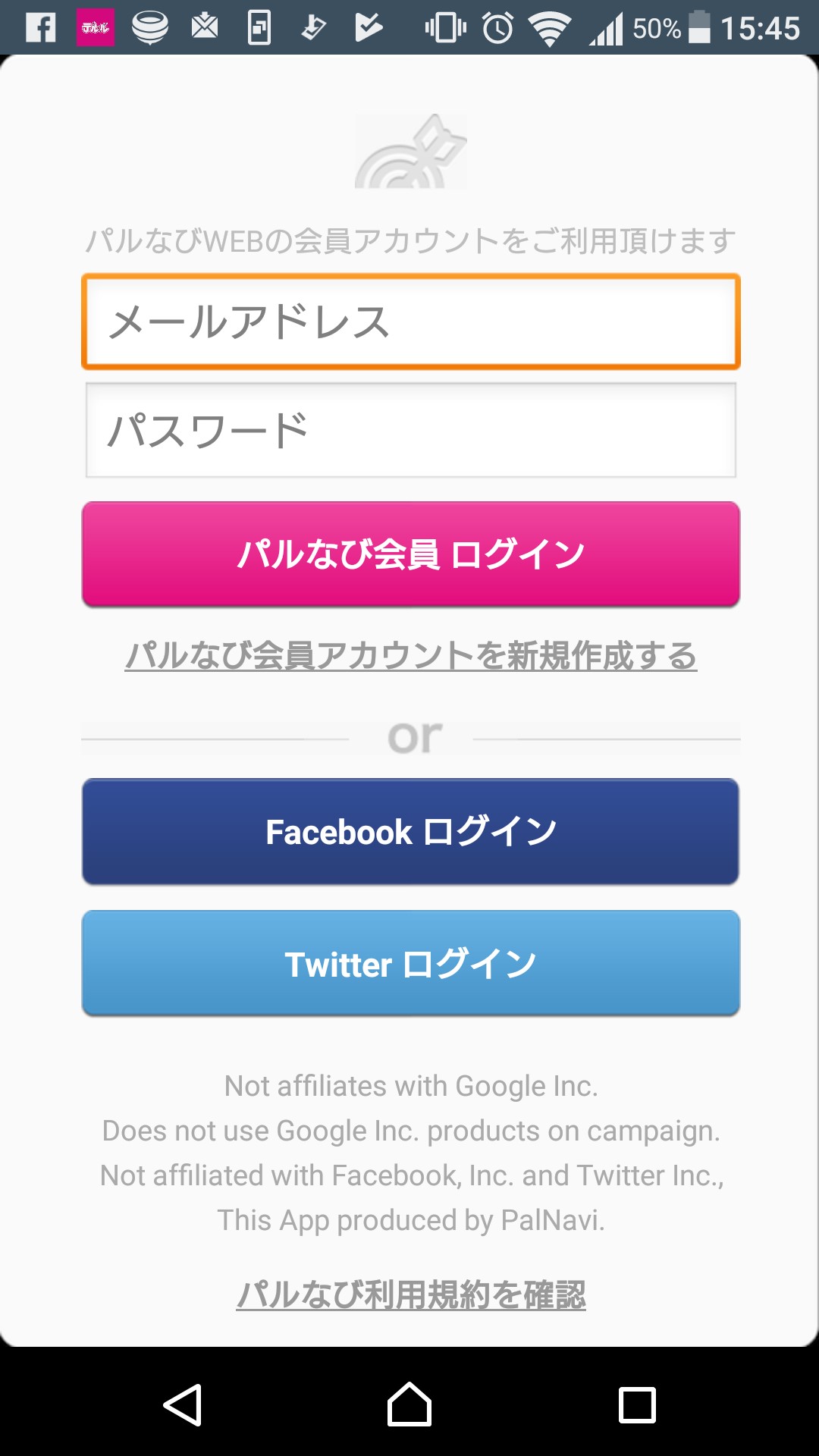The height and width of the screenshot is (1456, 819).
Task: Tap the Facebook notification icon in status bar
Action: pos(41,28)
